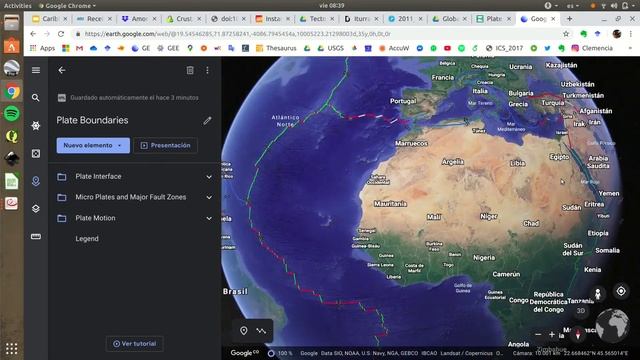Zoom in with the plus button
The width and height of the screenshot is (640, 360).
[x=552, y=334]
